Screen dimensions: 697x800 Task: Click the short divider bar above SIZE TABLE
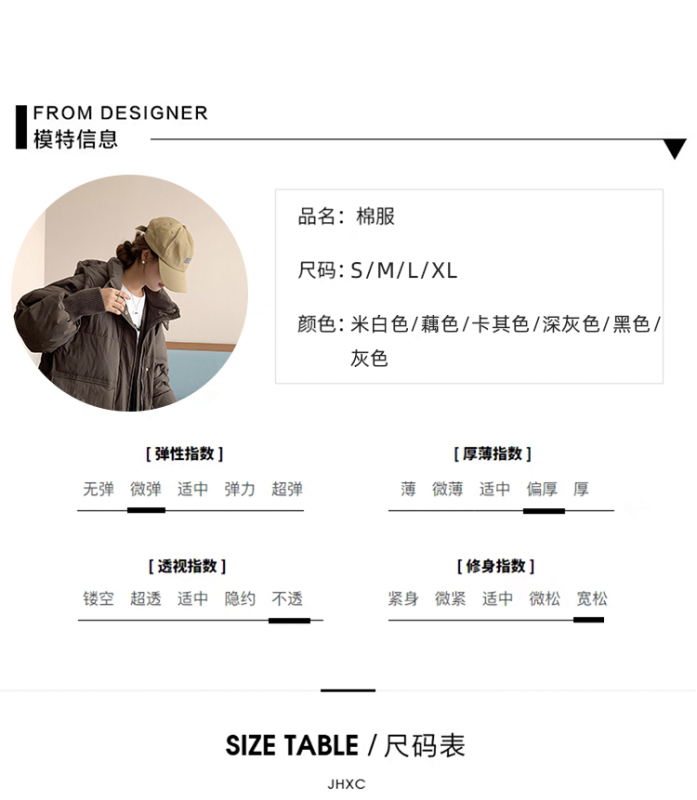(348, 690)
